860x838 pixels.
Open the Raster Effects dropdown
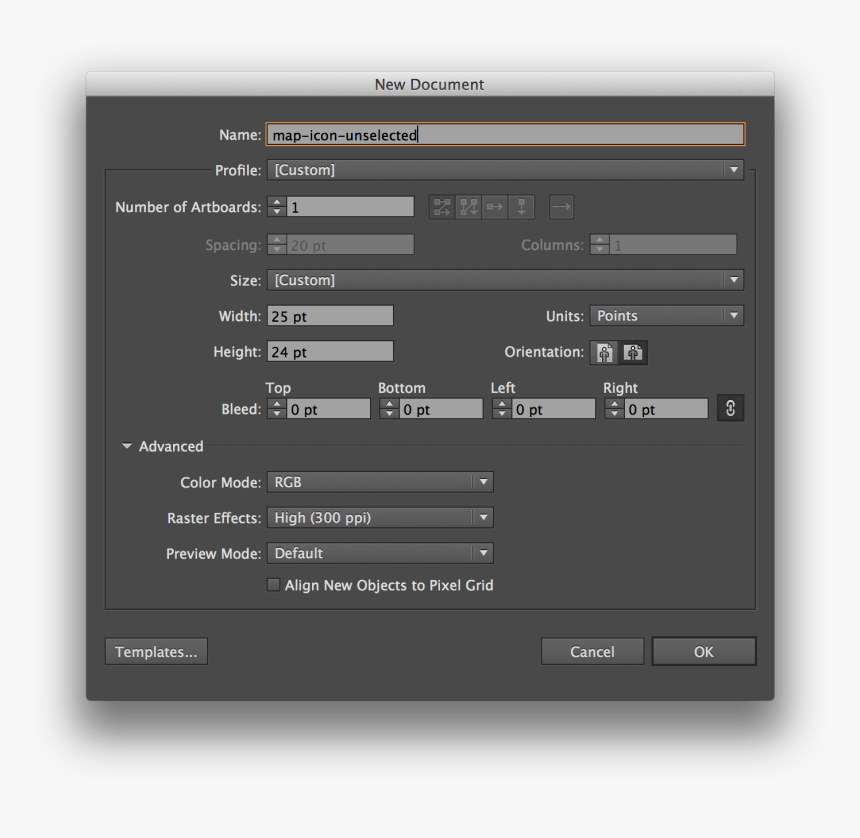click(x=380, y=518)
